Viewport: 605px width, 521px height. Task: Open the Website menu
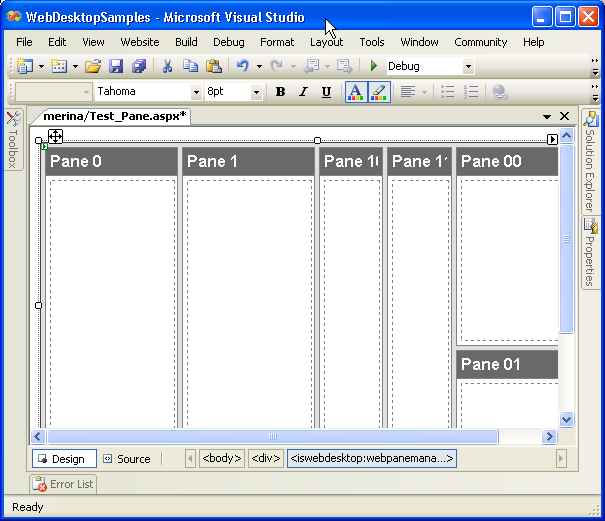coord(140,42)
